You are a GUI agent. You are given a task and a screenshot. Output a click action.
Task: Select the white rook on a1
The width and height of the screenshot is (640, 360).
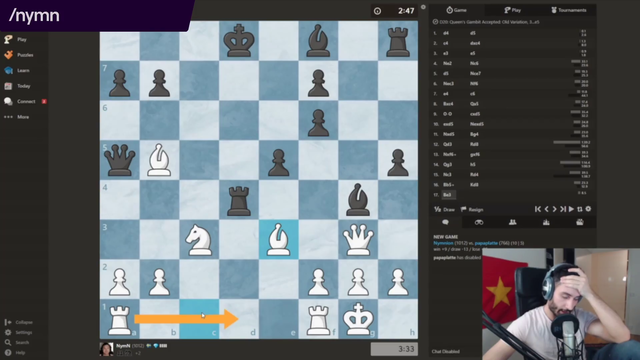120,319
